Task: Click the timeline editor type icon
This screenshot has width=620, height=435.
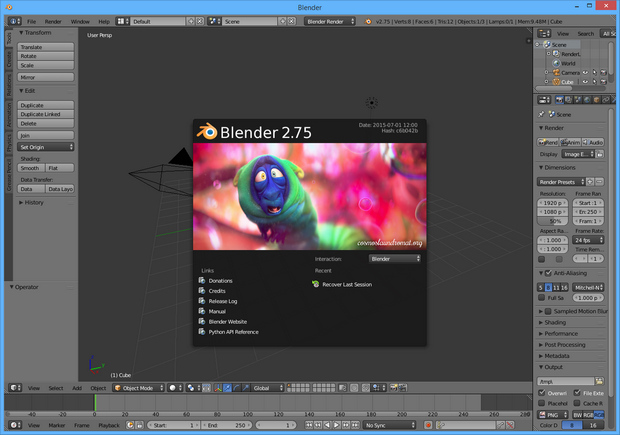Action: (x=15, y=425)
